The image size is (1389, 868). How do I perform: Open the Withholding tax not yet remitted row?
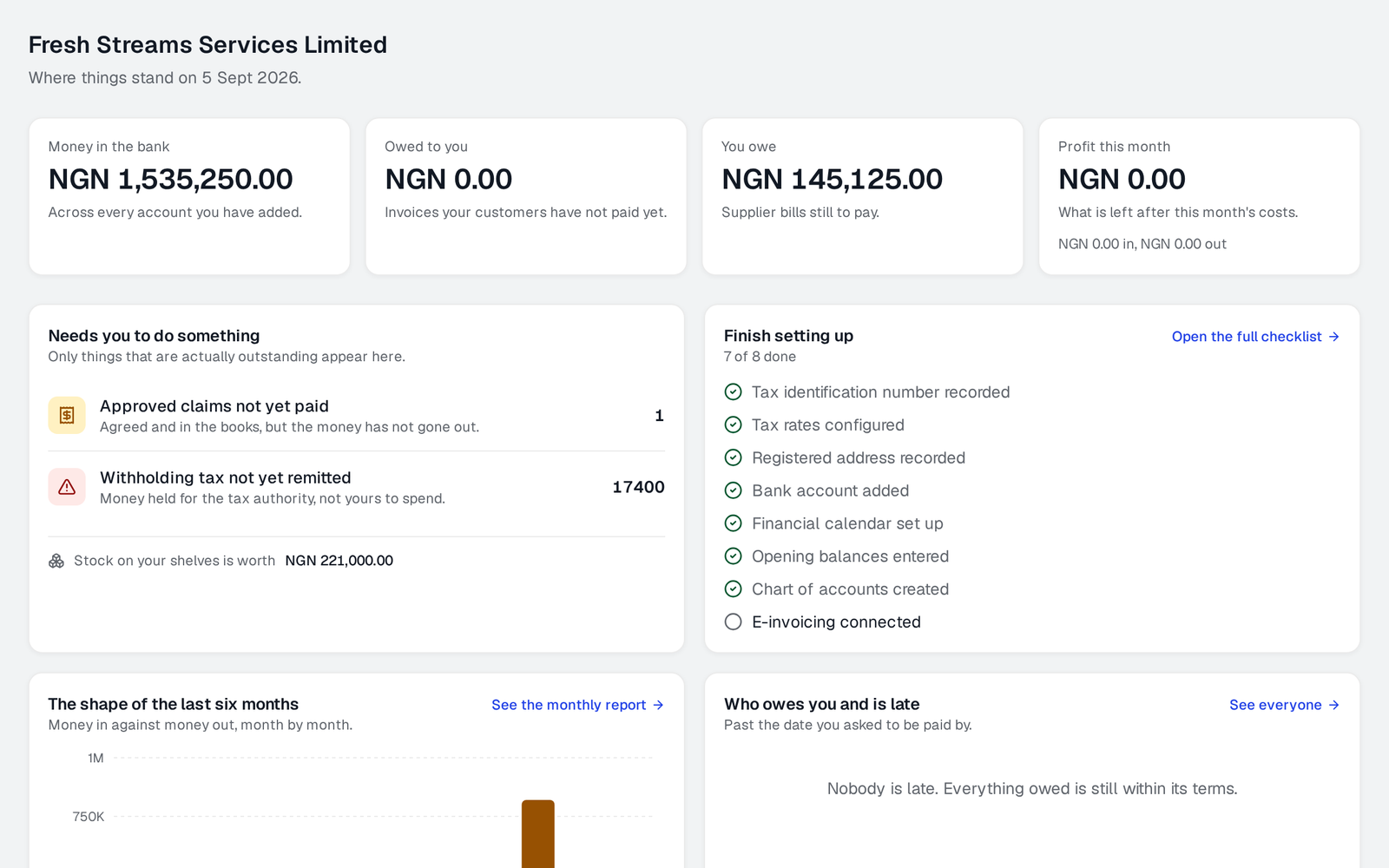(357, 487)
